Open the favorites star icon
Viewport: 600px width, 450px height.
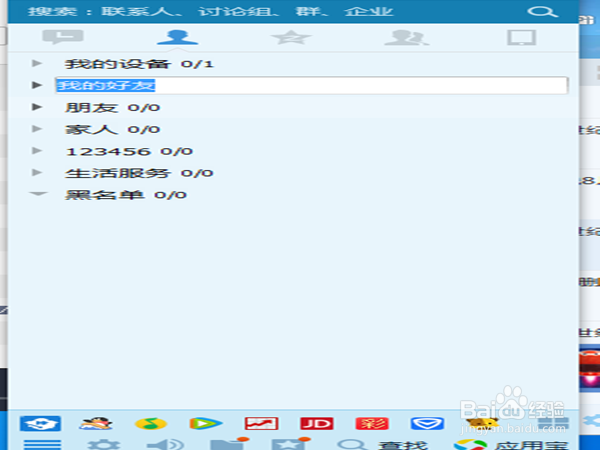tap(291, 444)
